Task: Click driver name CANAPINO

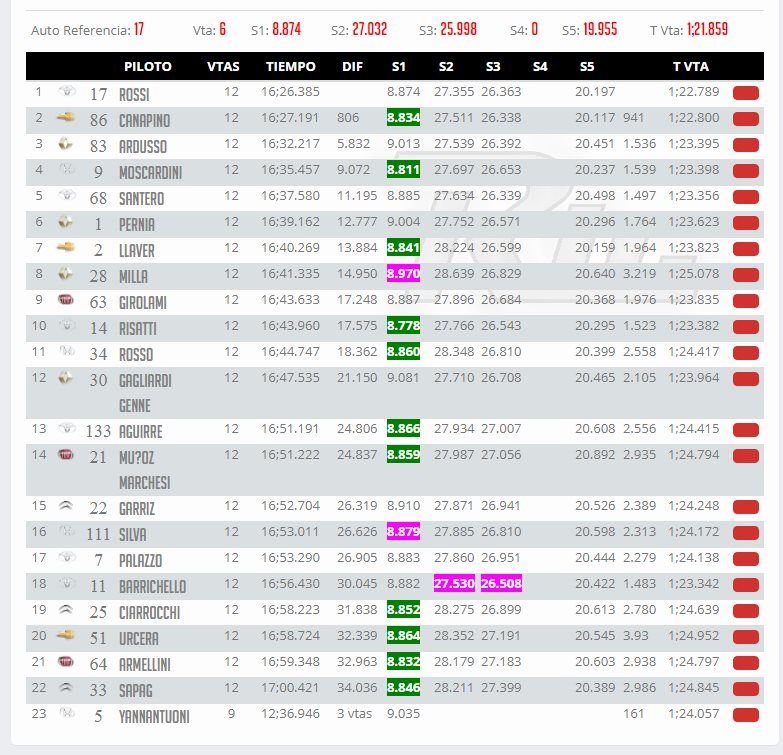Action: (144, 120)
